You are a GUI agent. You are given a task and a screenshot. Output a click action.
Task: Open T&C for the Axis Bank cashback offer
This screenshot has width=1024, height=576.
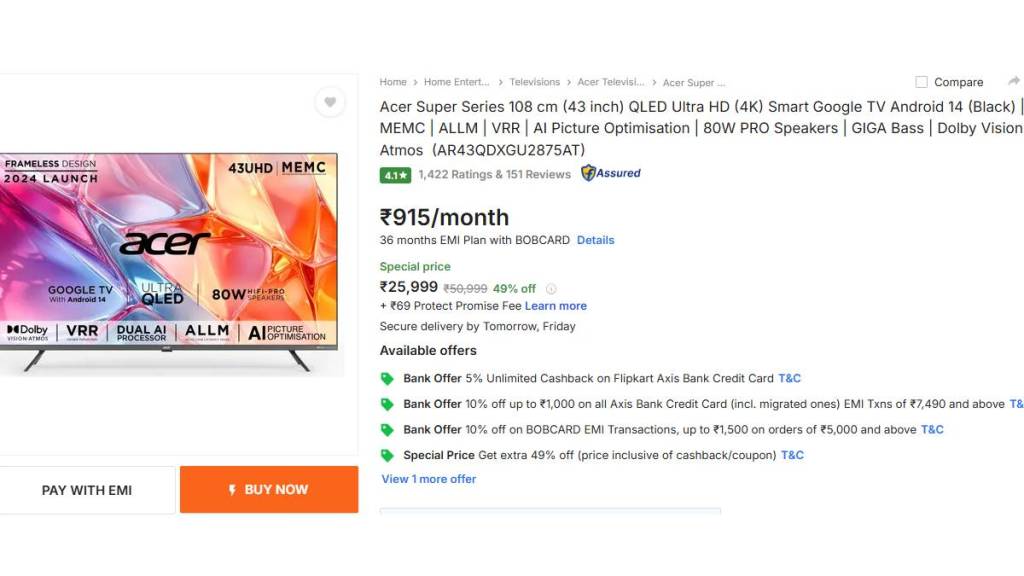point(789,378)
